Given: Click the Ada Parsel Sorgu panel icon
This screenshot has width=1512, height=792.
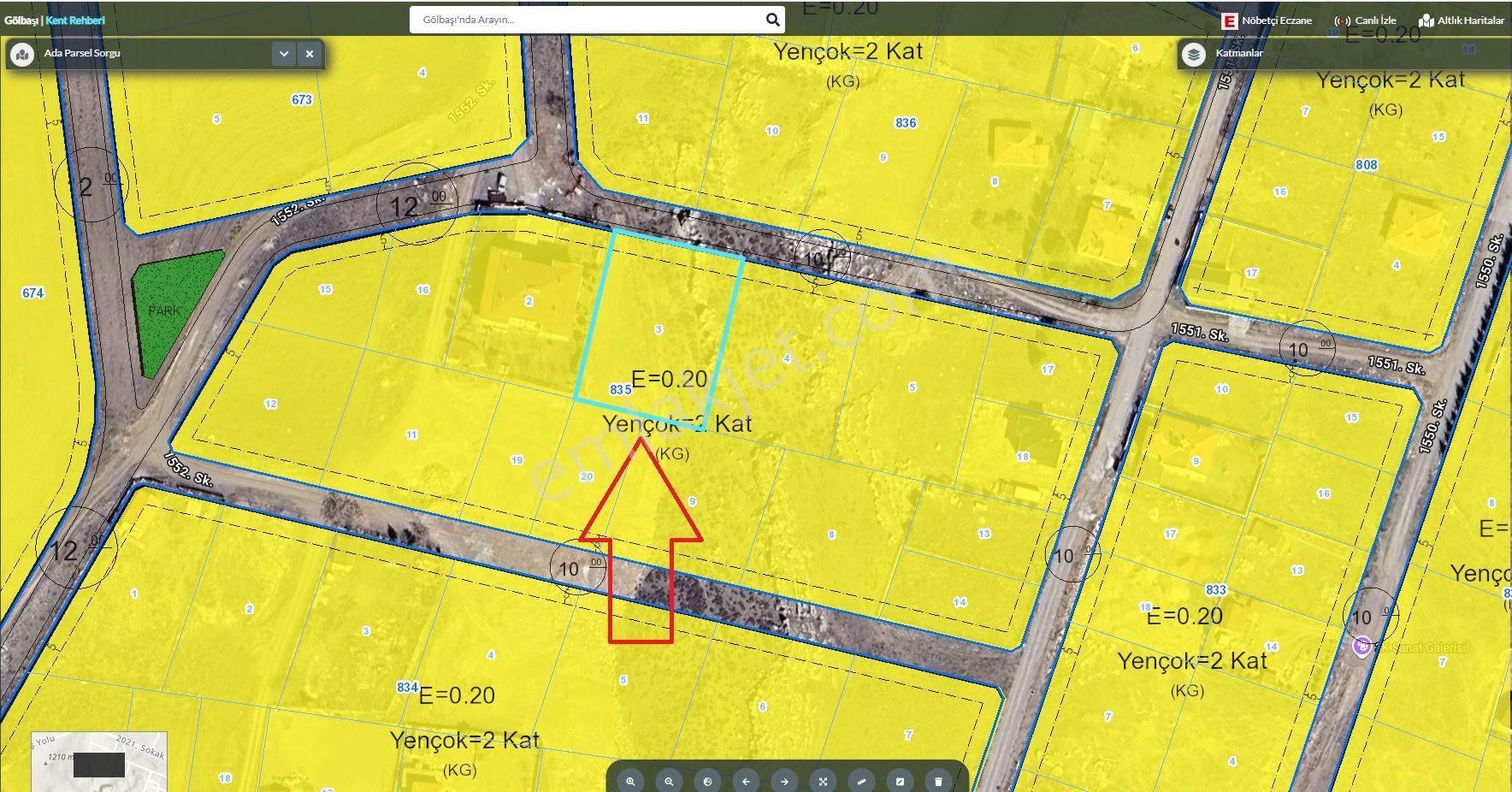Looking at the screenshot, I should click(21, 54).
